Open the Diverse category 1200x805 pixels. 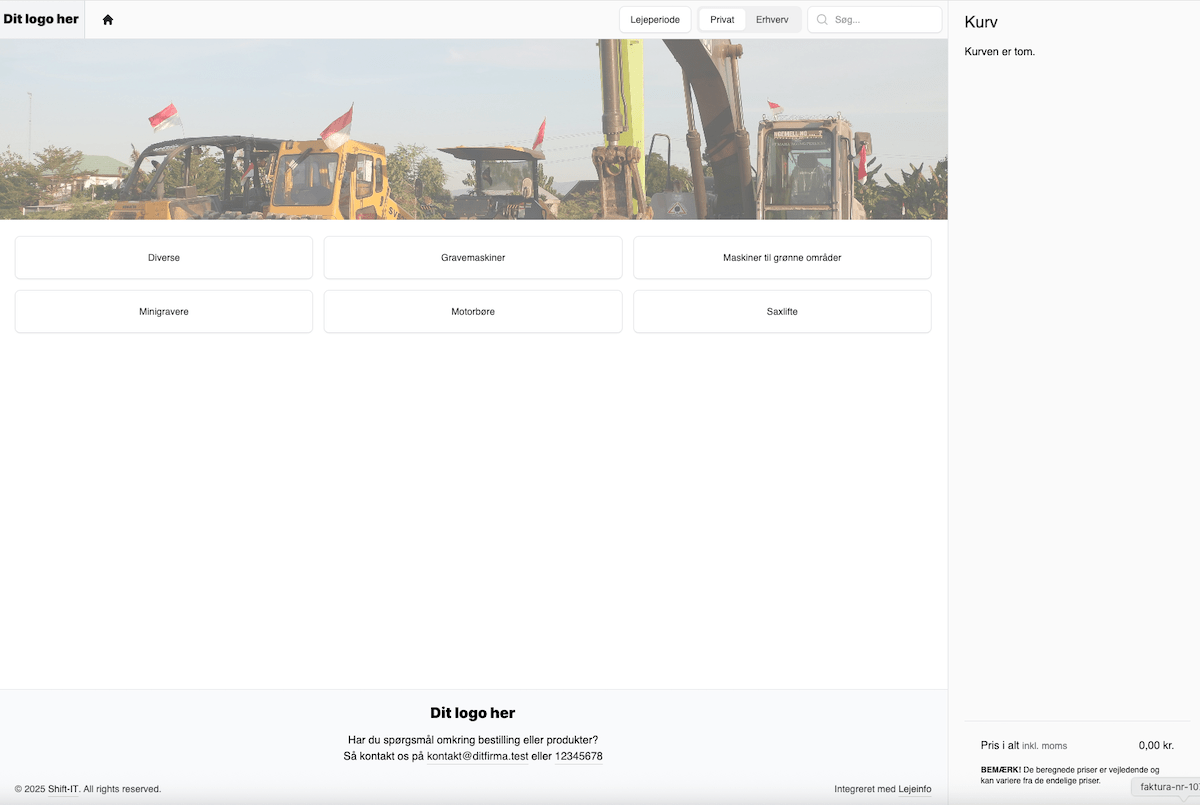pyautogui.click(x=164, y=258)
